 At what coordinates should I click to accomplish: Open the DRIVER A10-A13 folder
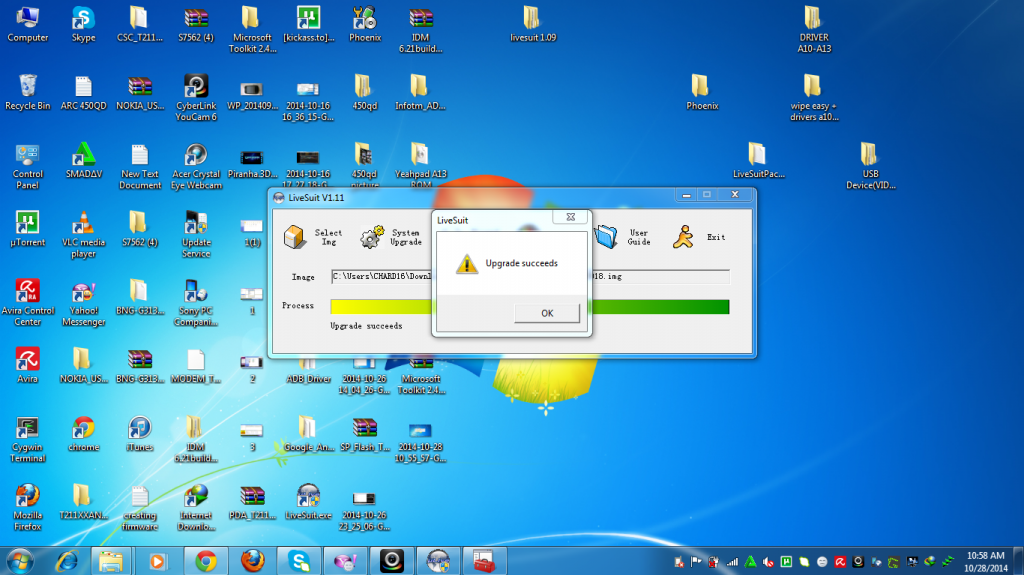(814, 30)
